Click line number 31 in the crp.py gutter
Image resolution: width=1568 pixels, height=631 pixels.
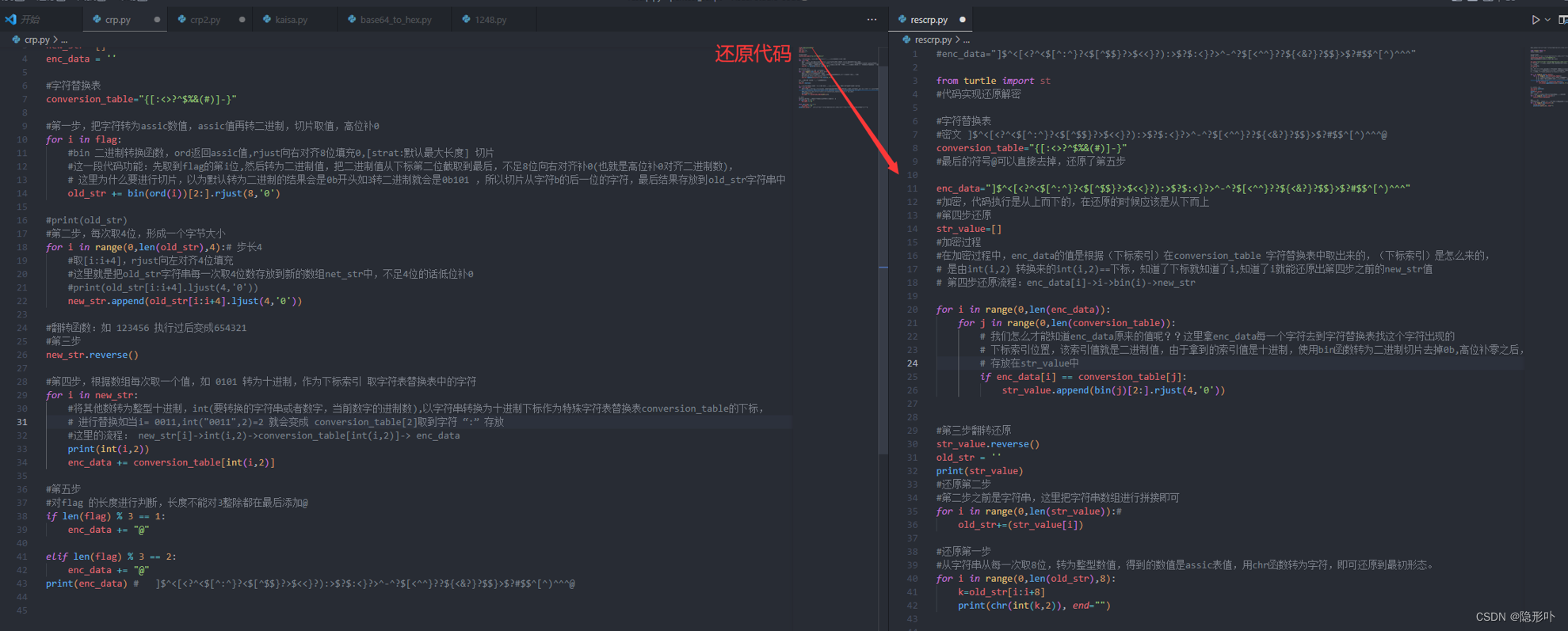point(22,422)
